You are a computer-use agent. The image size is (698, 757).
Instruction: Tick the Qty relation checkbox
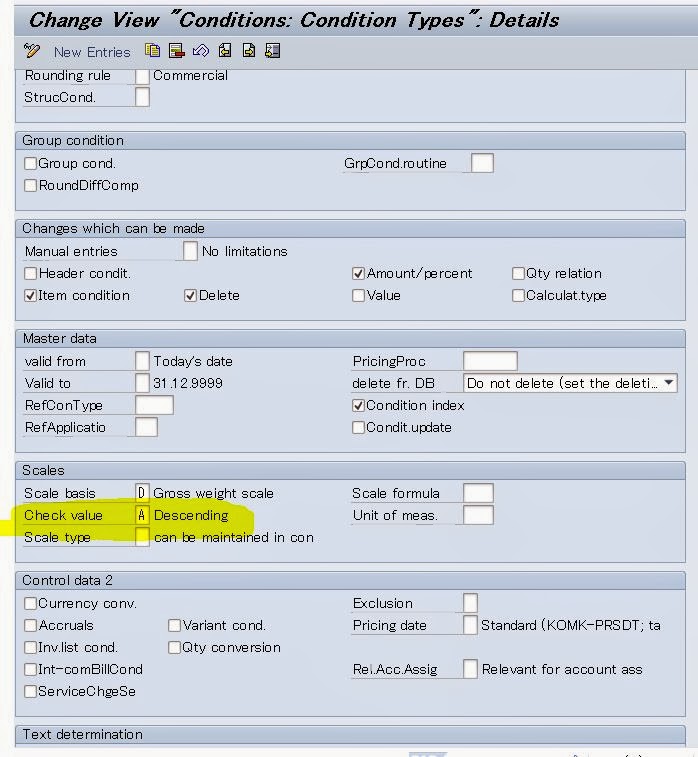point(518,274)
